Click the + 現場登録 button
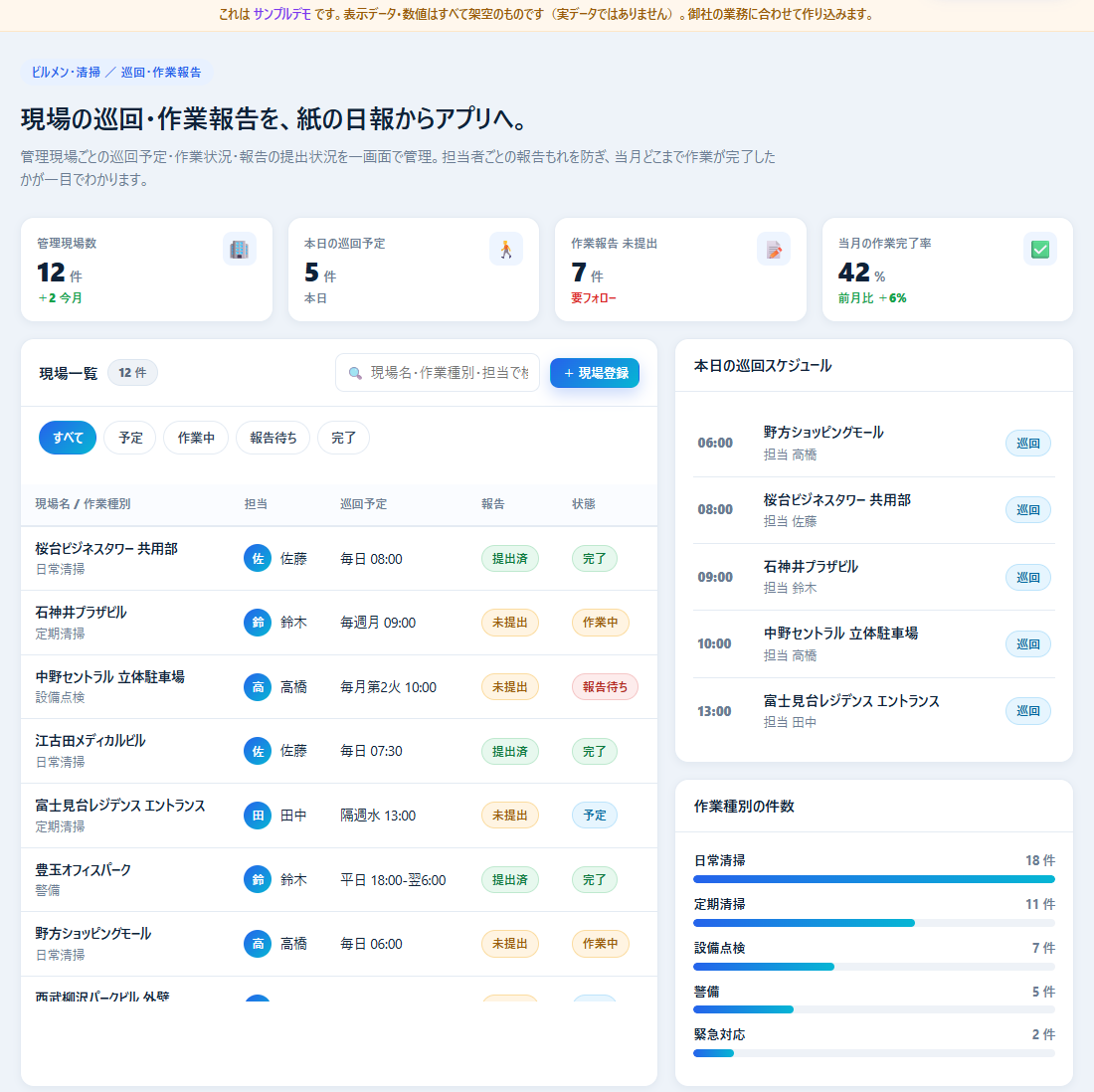The height and width of the screenshot is (1092, 1094). pos(595,373)
